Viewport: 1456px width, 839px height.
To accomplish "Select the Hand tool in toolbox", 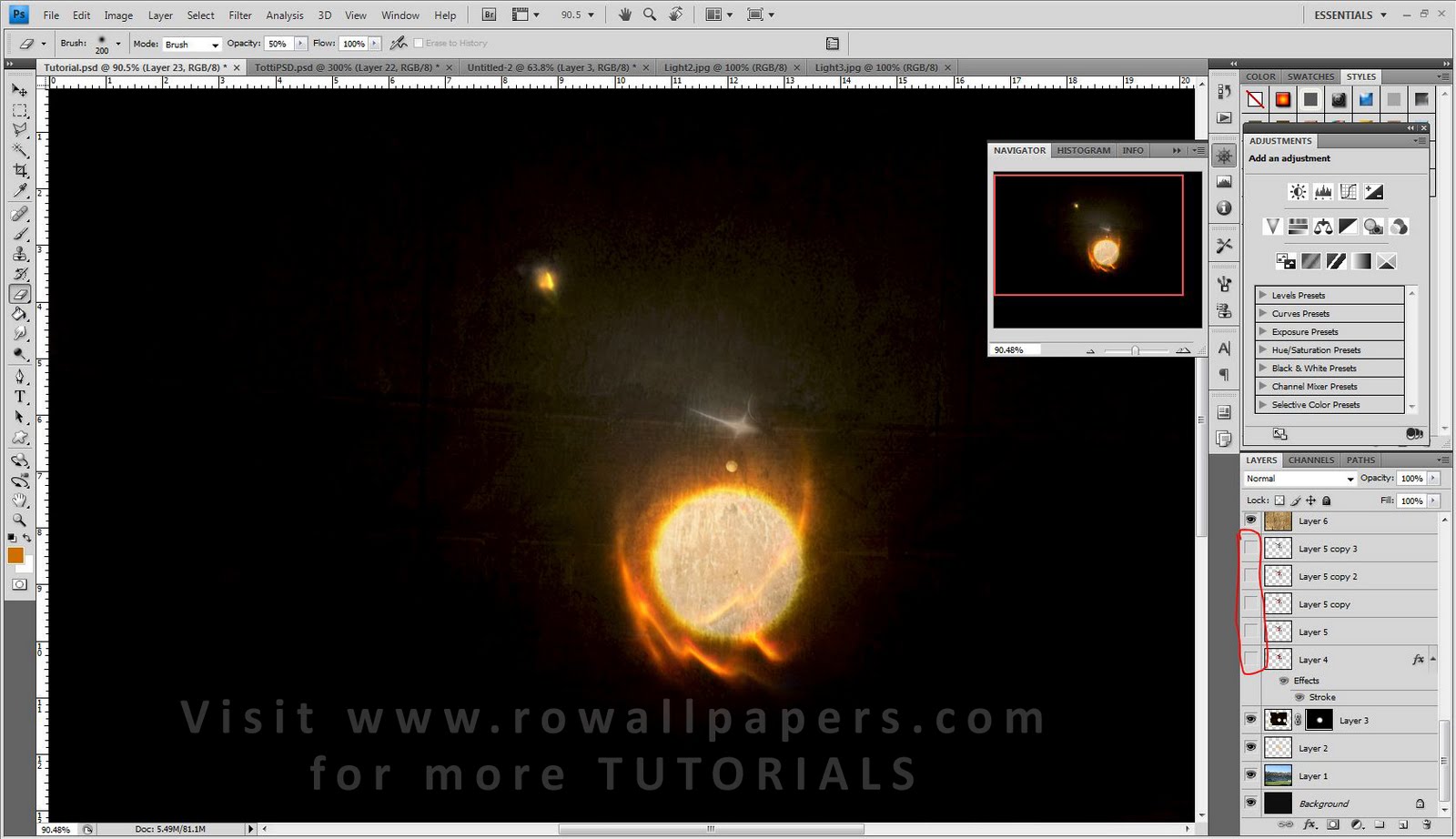I will [x=19, y=500].
